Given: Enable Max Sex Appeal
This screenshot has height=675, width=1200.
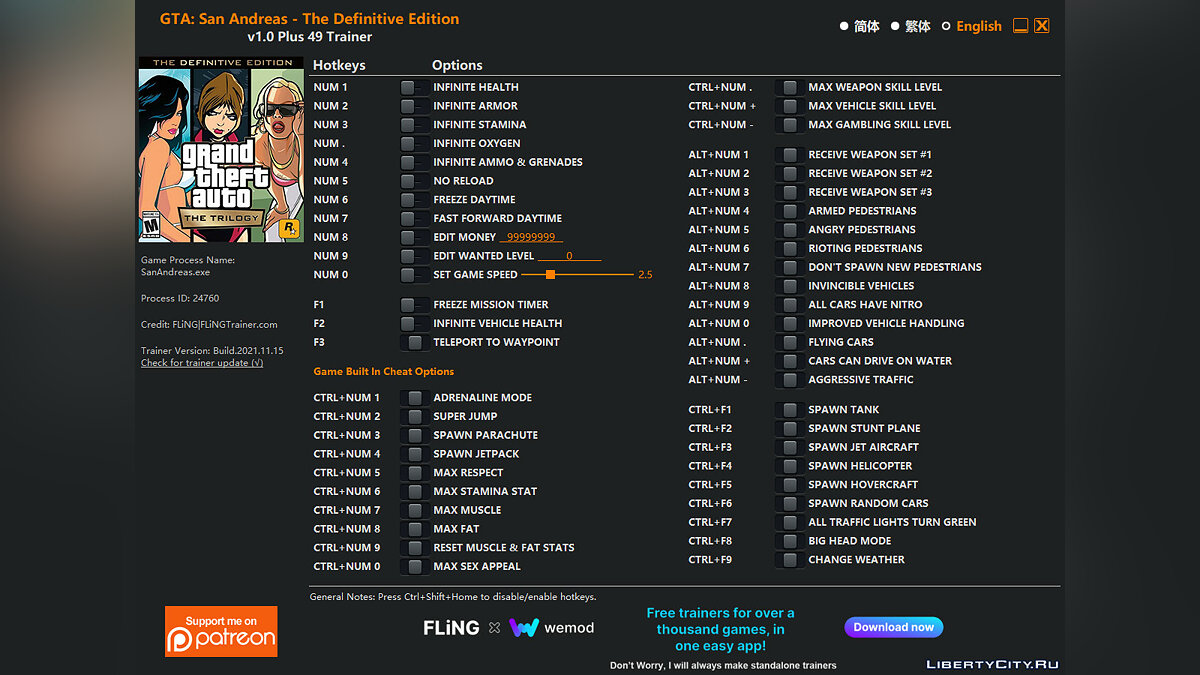Looking at the screenshot, I should [414, 567].
